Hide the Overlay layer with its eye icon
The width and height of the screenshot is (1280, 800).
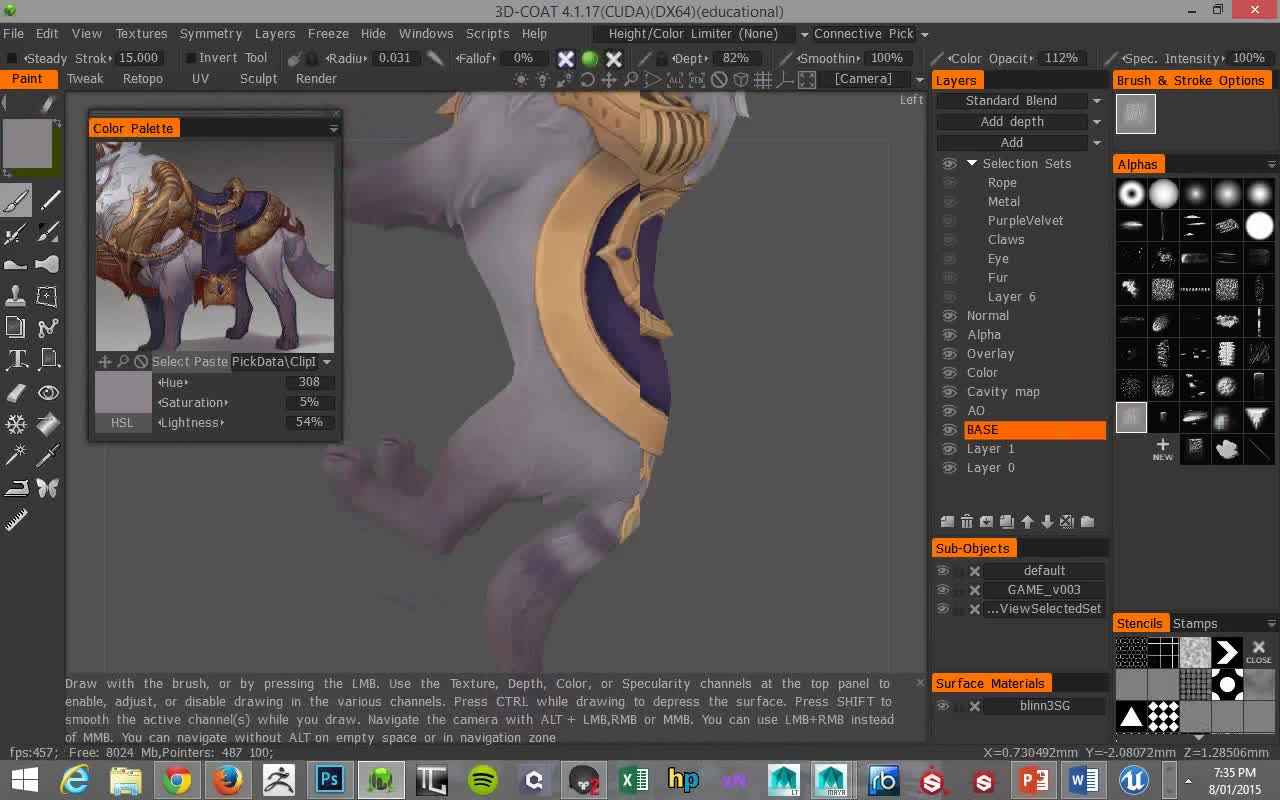pos(949,354)
